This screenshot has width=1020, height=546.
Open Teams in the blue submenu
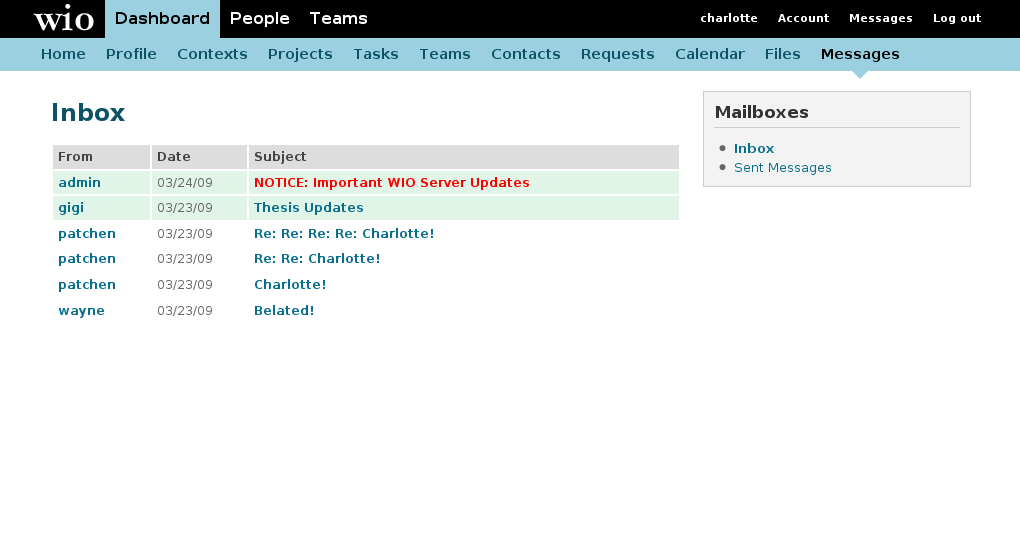445,54
